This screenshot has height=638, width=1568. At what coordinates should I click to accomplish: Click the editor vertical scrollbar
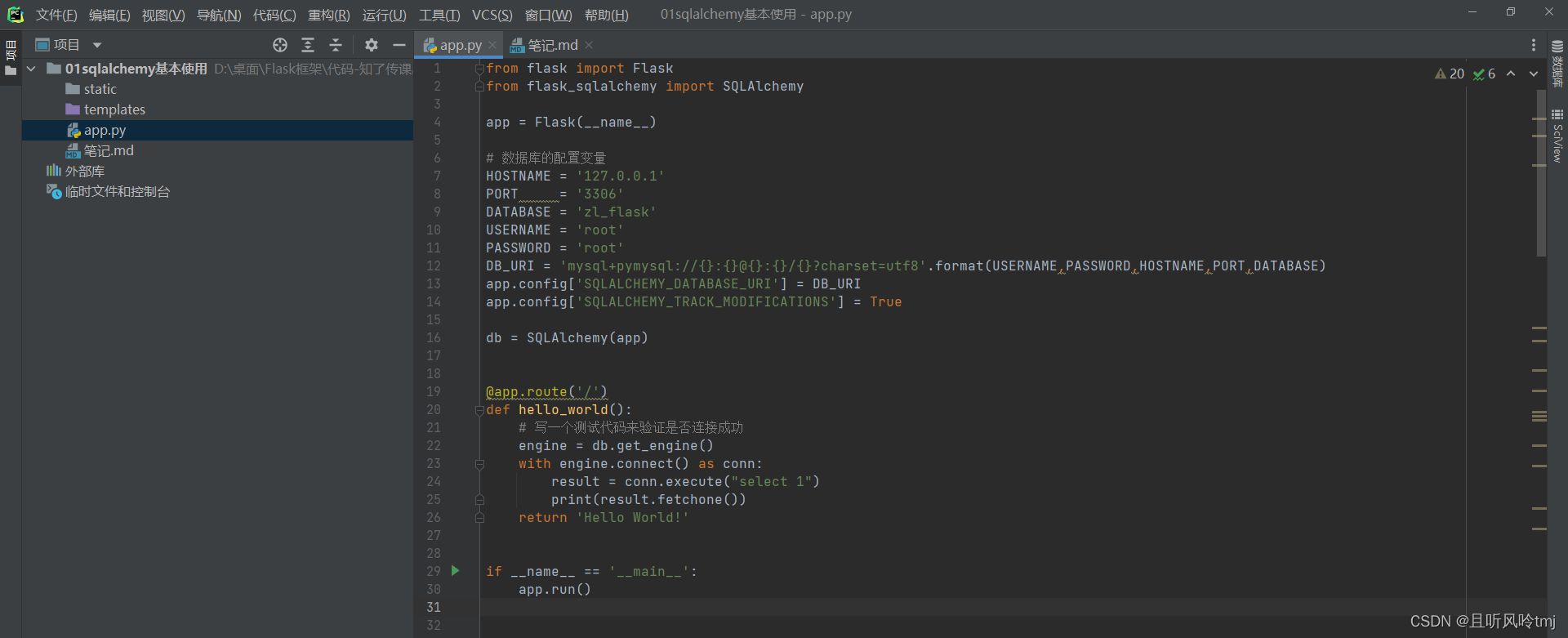[x=1541, y=172]
